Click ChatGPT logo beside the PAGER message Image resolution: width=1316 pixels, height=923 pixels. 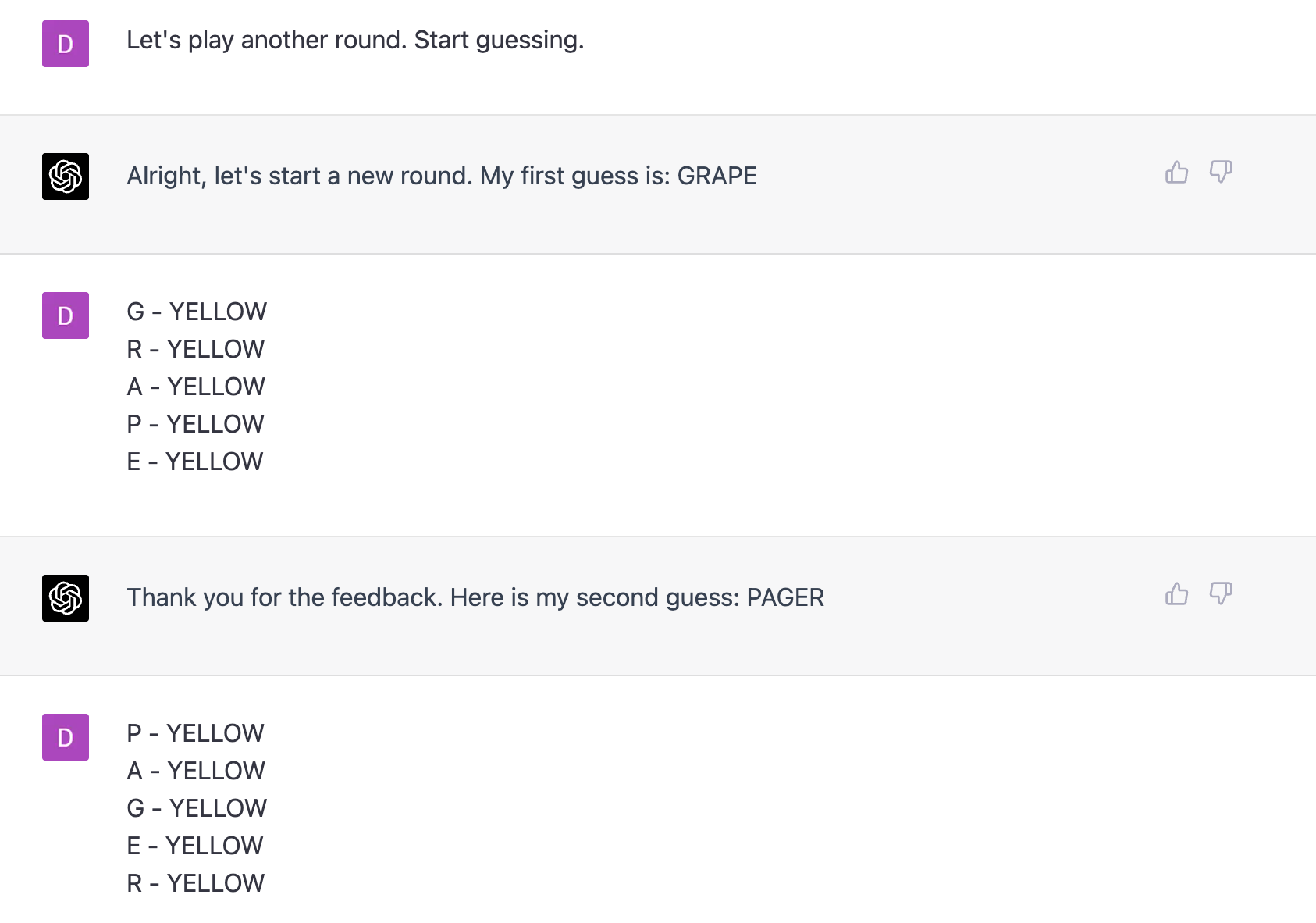(x=66, y=598)
